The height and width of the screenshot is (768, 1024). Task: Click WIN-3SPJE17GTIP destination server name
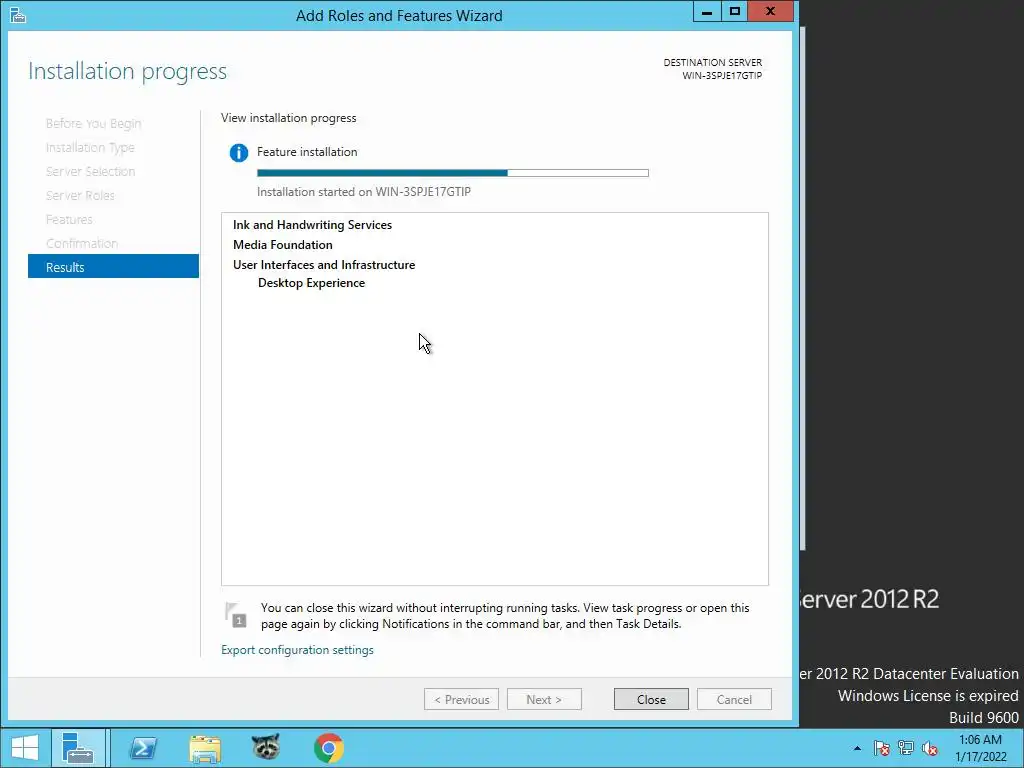point(722,76)
